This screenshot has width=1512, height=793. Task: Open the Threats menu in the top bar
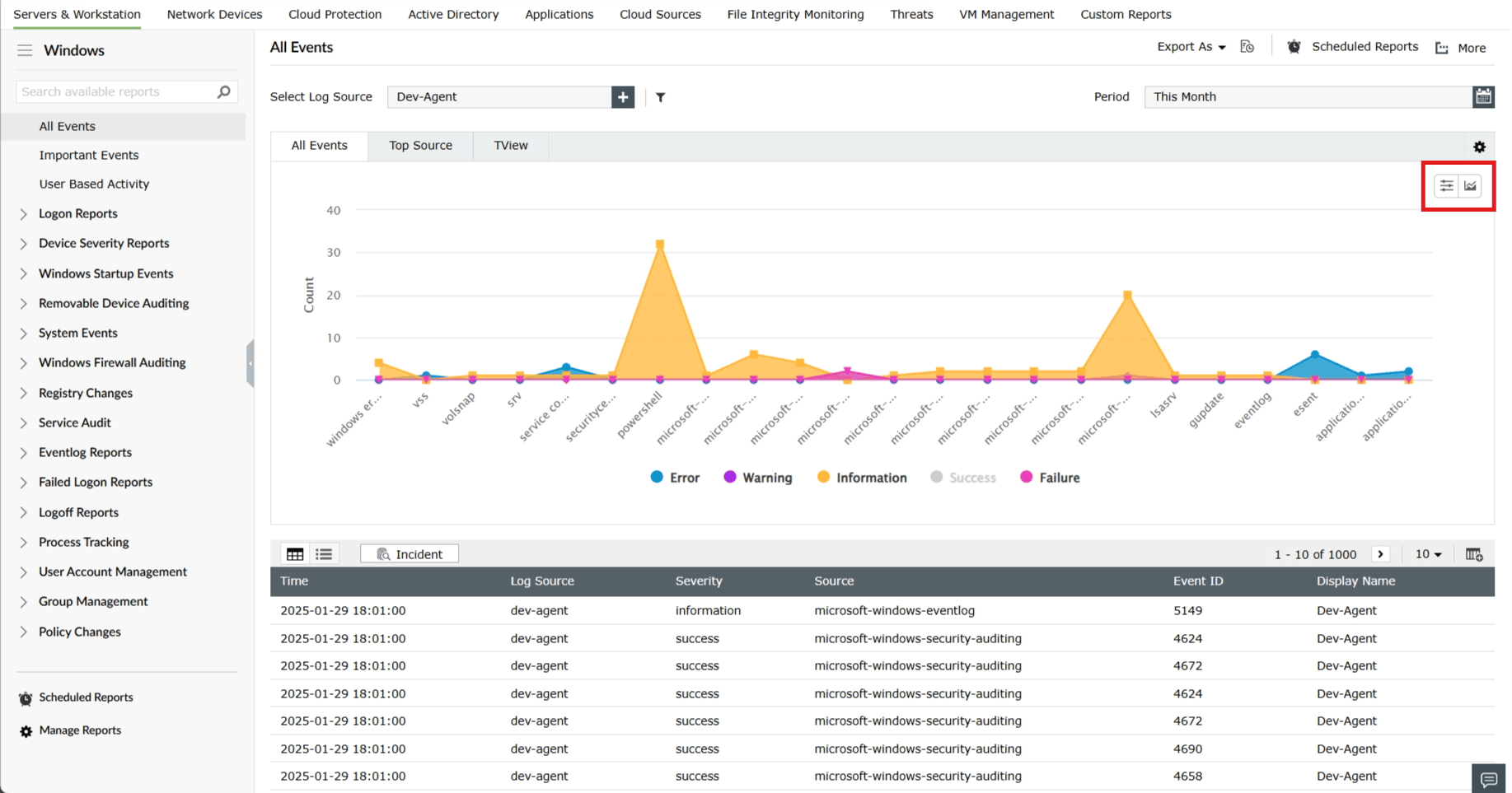[x=911, y=14]
